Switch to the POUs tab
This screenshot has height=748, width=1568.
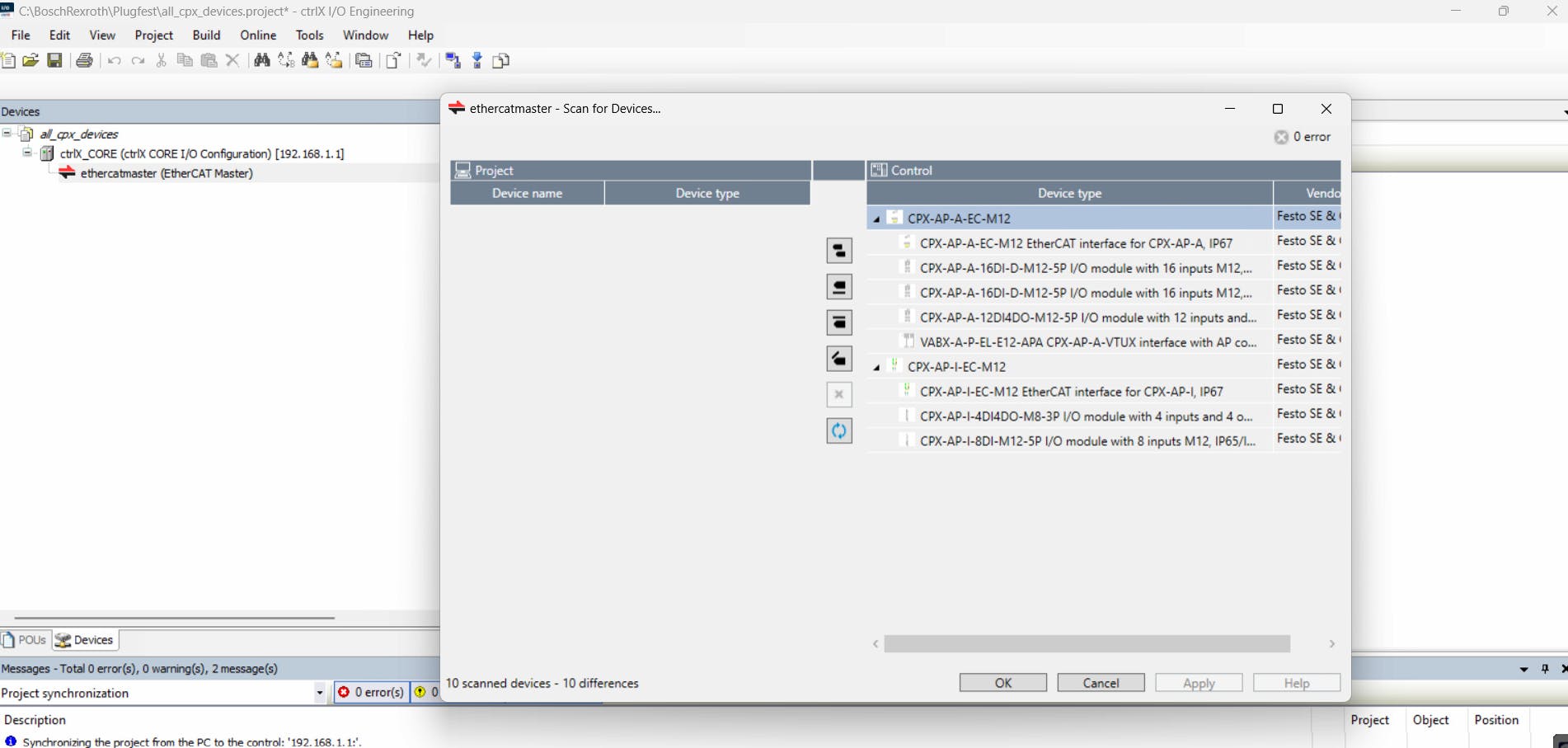25,640
